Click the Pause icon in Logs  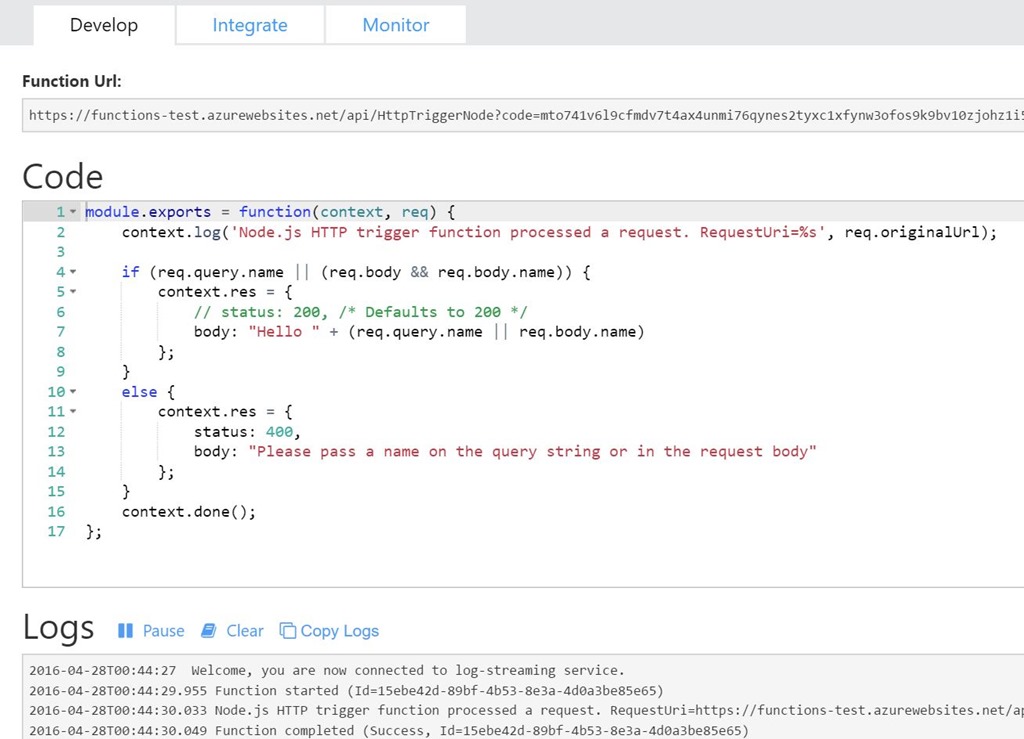tap(125, 631)
